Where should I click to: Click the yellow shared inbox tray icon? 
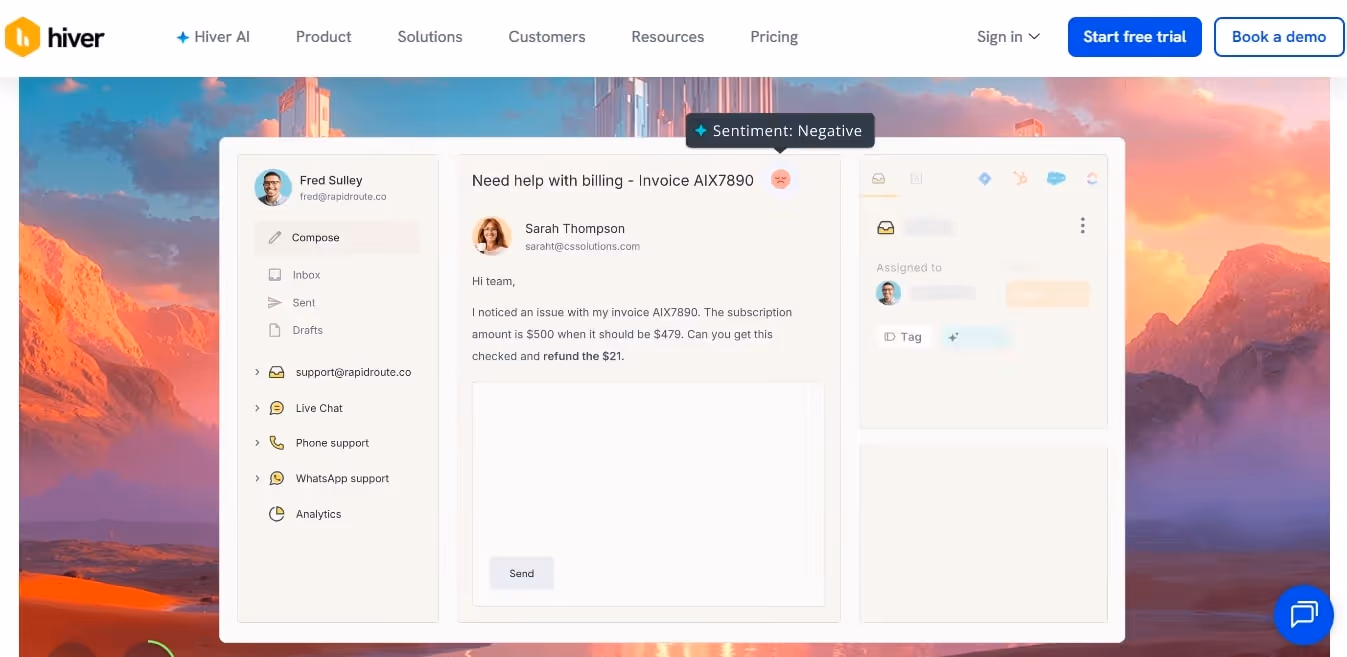(886, 227)
